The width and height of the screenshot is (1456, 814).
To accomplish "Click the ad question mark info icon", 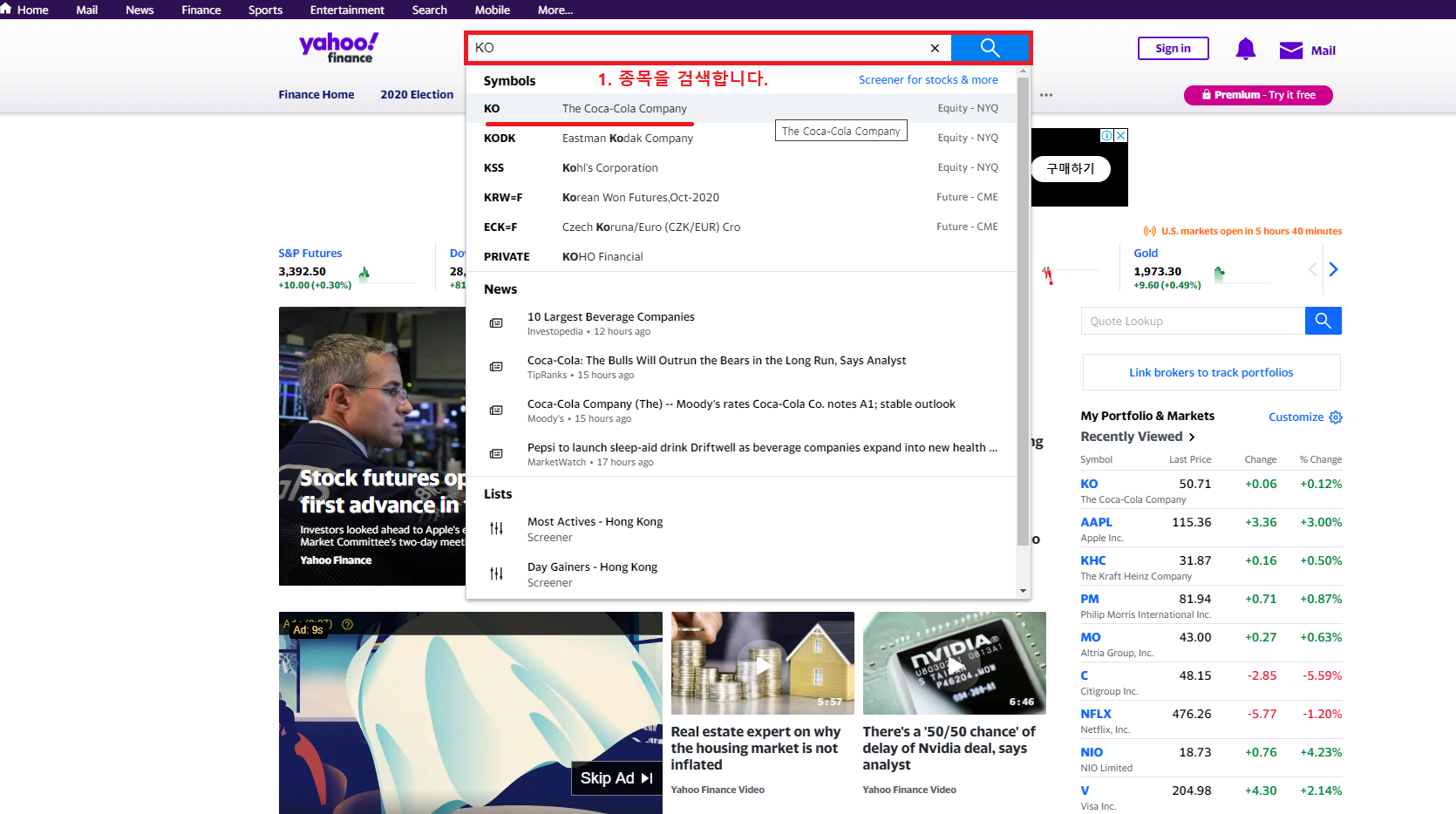I will [x=347, y=624].
